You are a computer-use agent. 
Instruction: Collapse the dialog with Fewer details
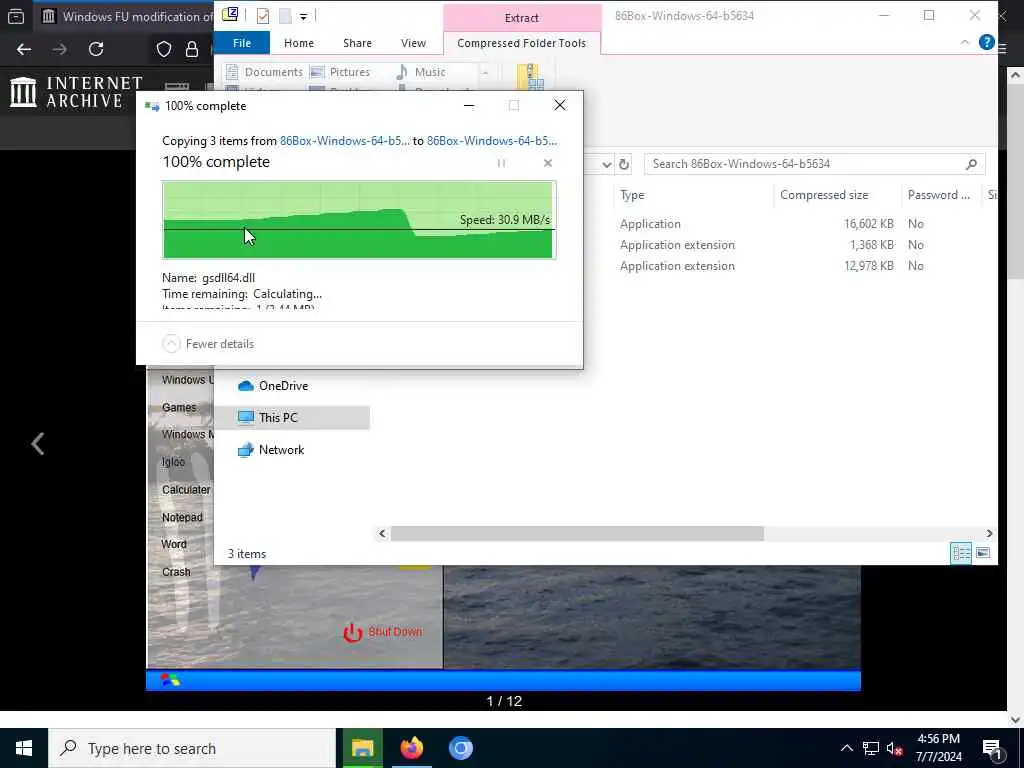(208, 344)
